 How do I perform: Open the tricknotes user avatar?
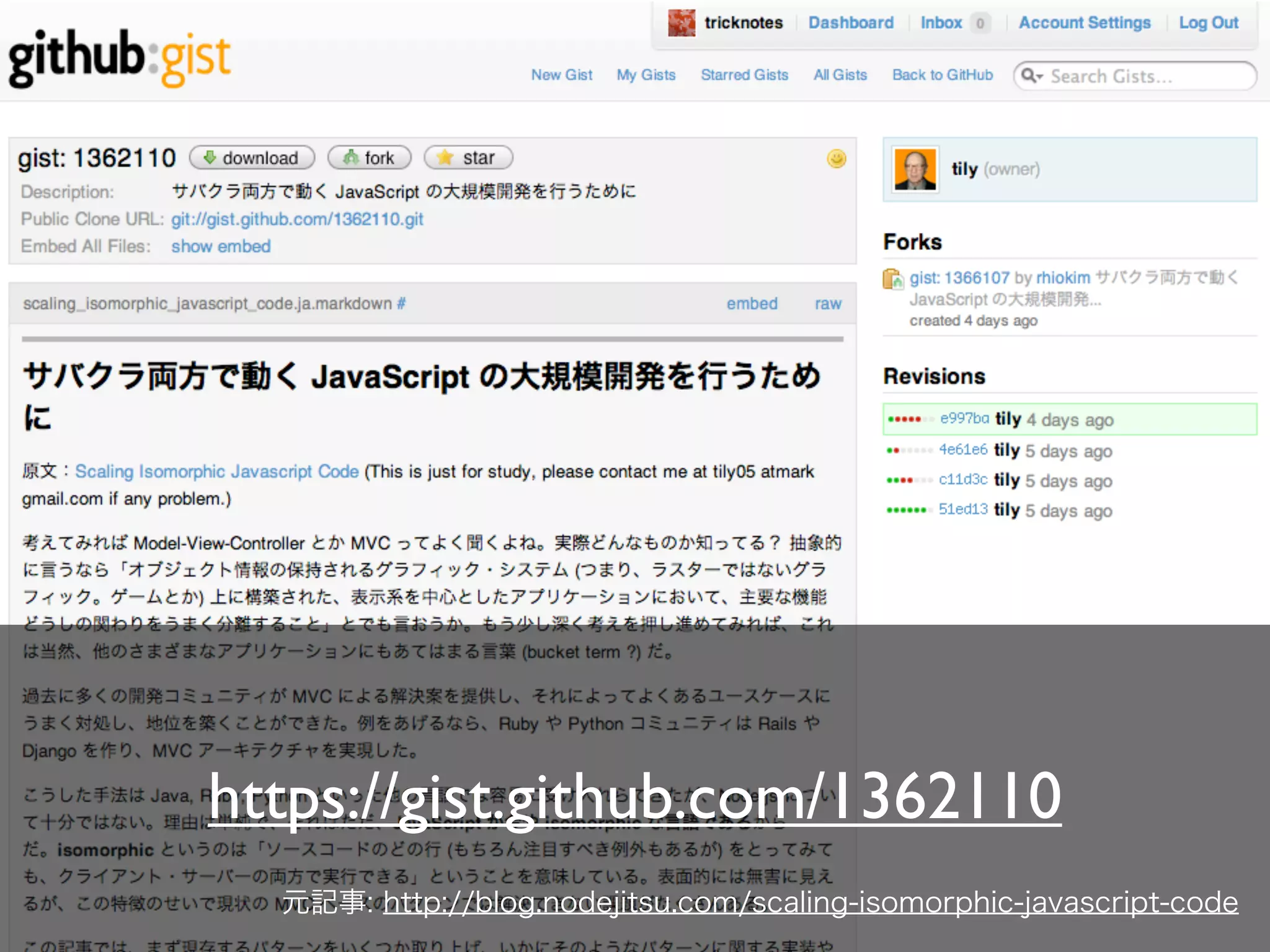tap(682, 23)
